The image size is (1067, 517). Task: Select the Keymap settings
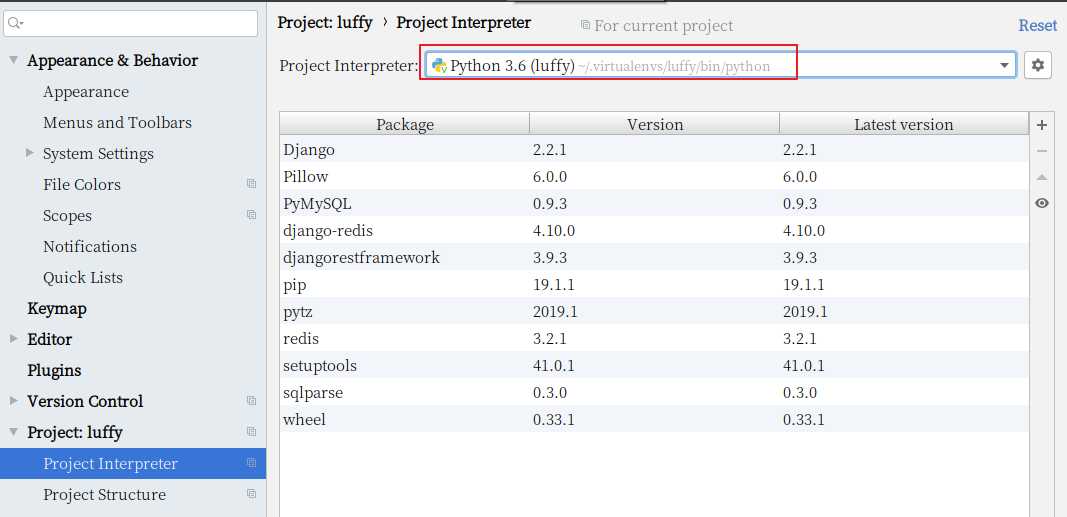tap(56, 308)
